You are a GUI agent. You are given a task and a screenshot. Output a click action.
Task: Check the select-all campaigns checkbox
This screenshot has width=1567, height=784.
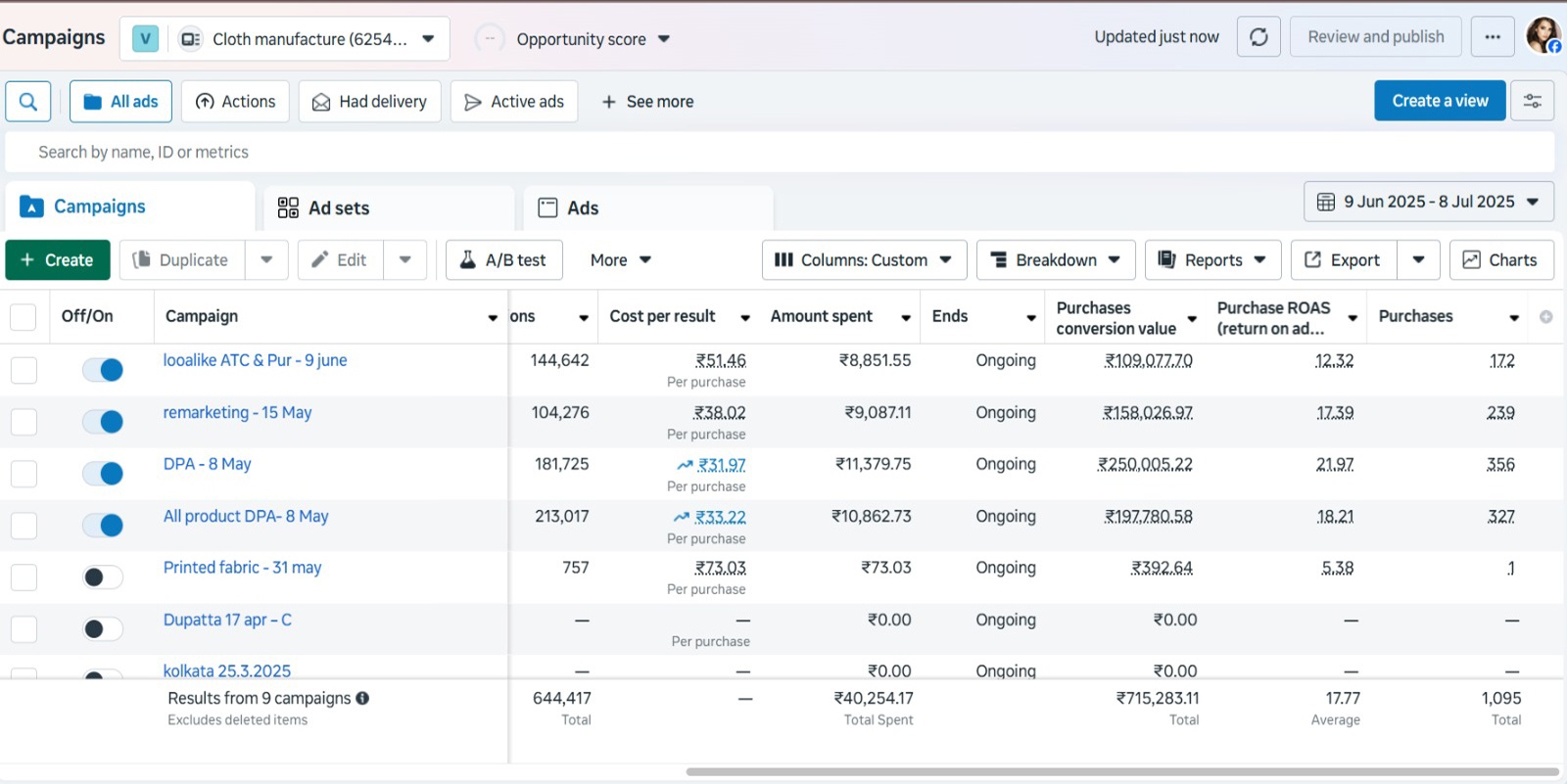[x=23, y=317]
